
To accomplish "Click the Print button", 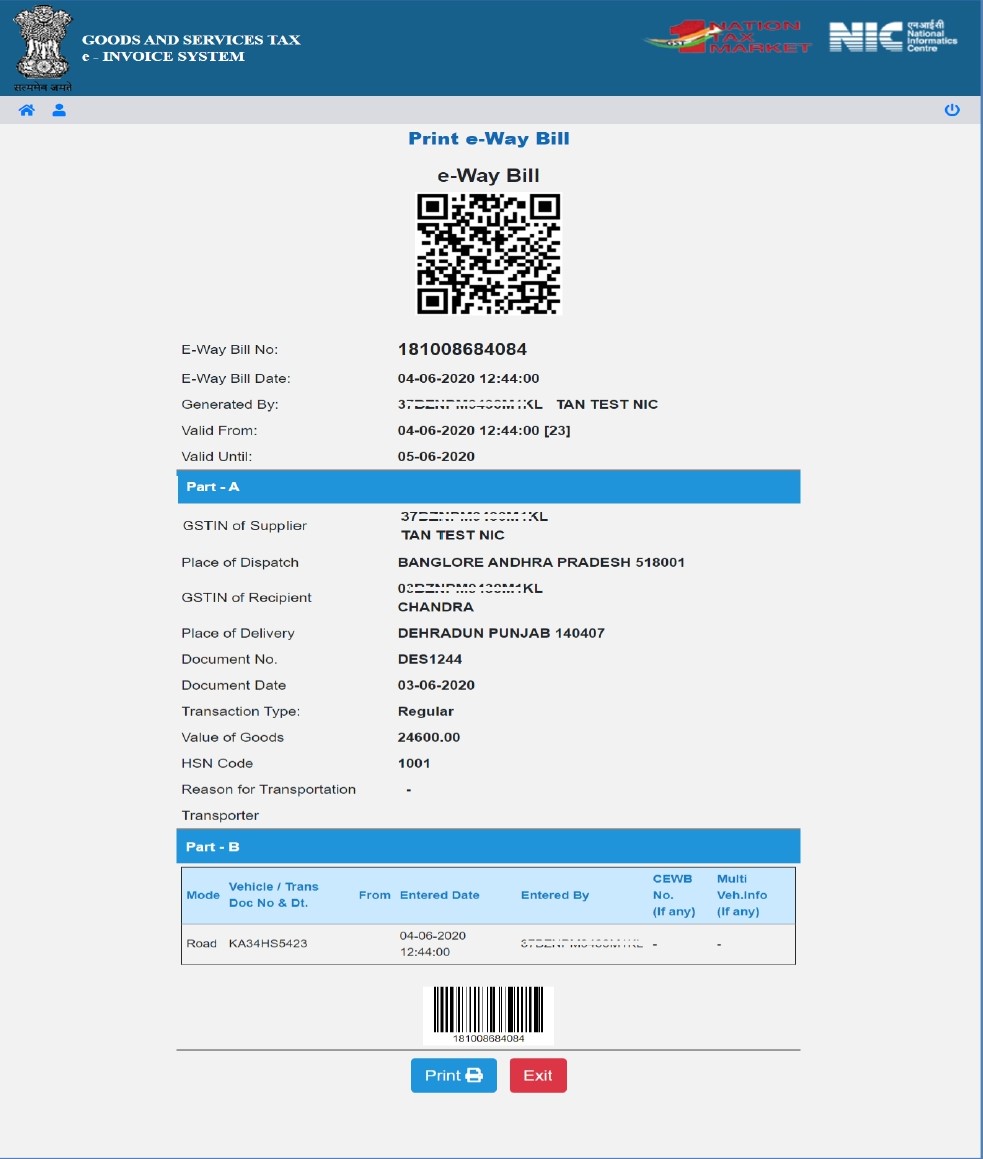I will point(454,1075).
